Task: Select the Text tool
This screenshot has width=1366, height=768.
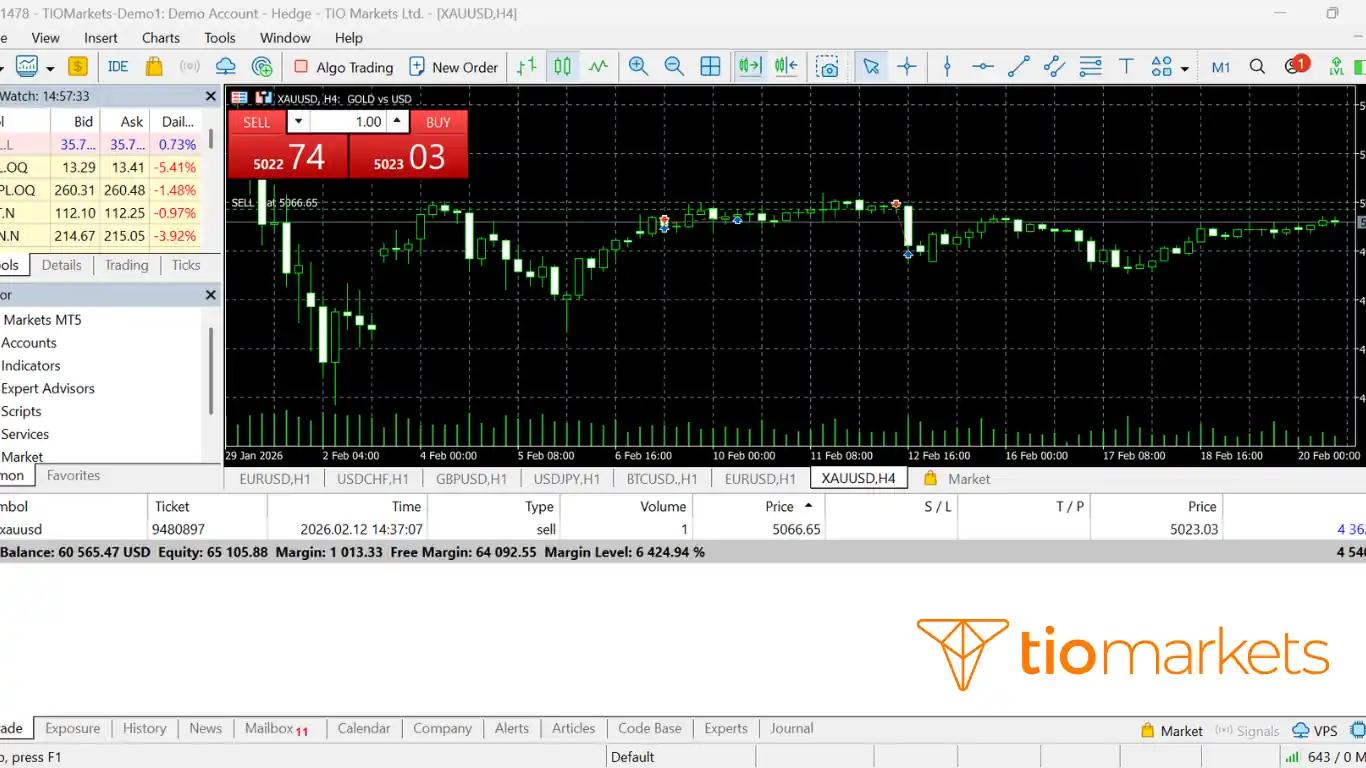Action: pyautogui.click(x=1126, y=67)
